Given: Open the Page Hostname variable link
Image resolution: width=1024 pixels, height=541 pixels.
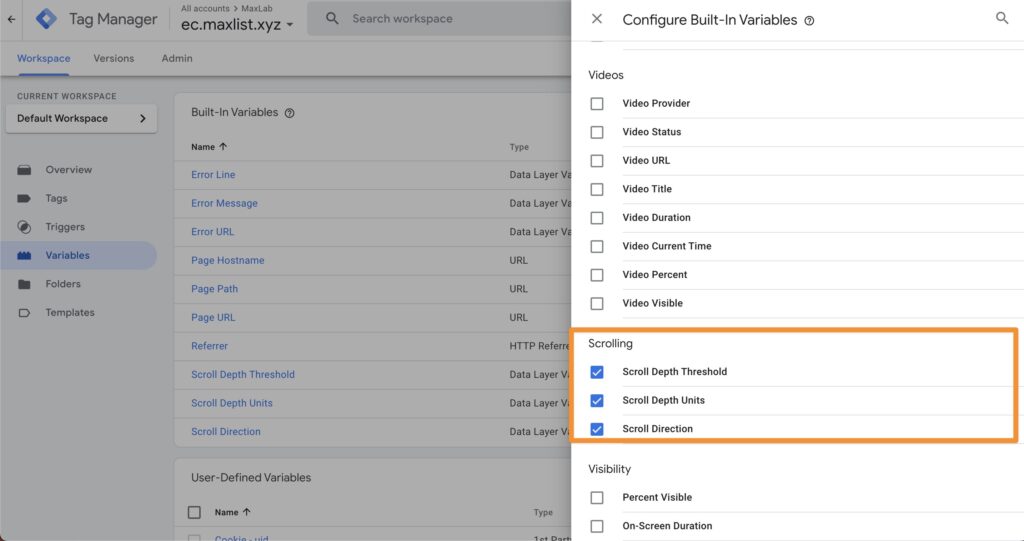Looking at the screenshot, I should click(x=227, y=260).
